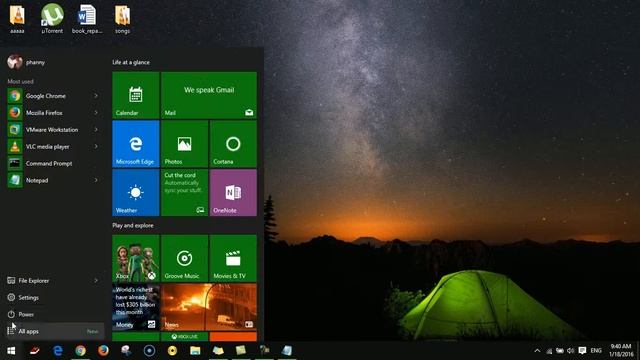Expand VLC media player jump list arrow
640x360 pixels.
pos(96,147)
